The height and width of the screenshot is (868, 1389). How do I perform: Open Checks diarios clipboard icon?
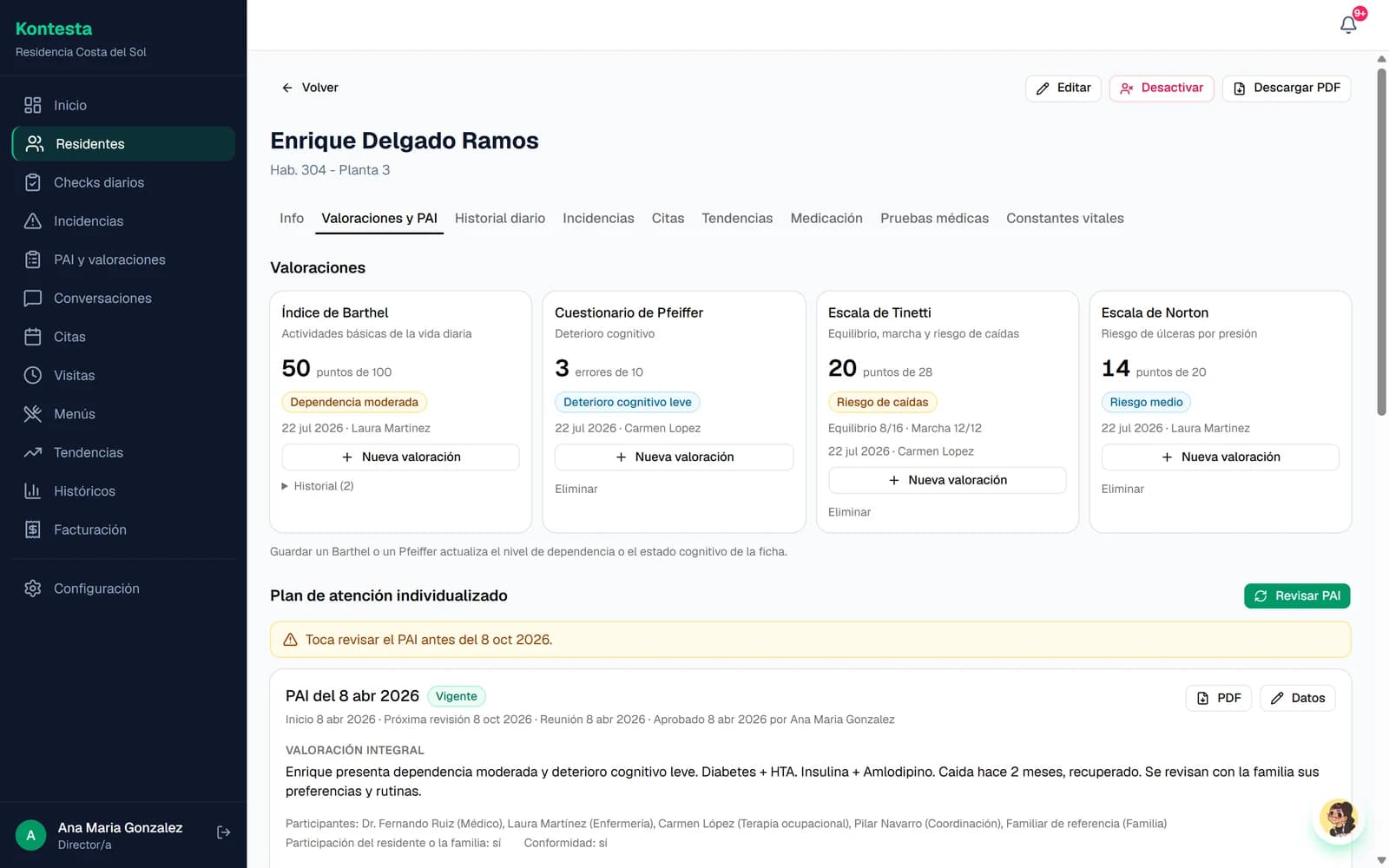[x=33, y=182]
